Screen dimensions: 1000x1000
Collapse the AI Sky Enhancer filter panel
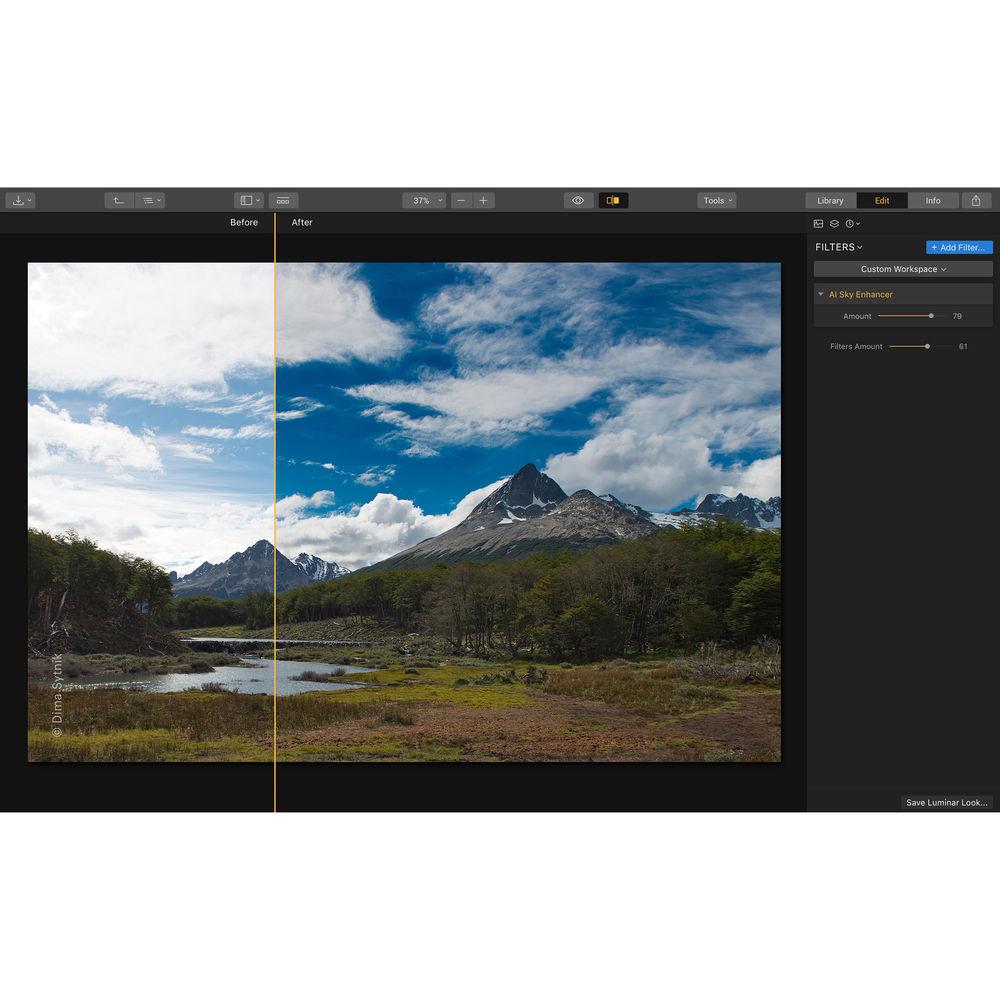[x=821, y=294]
